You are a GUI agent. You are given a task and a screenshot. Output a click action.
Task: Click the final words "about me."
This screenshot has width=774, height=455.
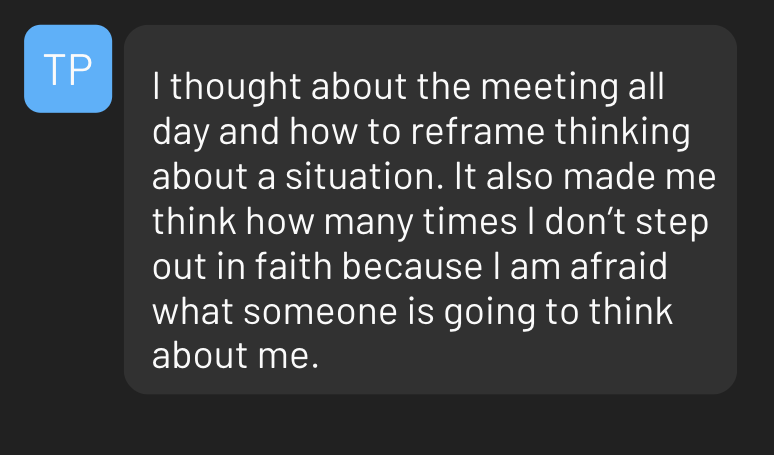coord(235,356)
